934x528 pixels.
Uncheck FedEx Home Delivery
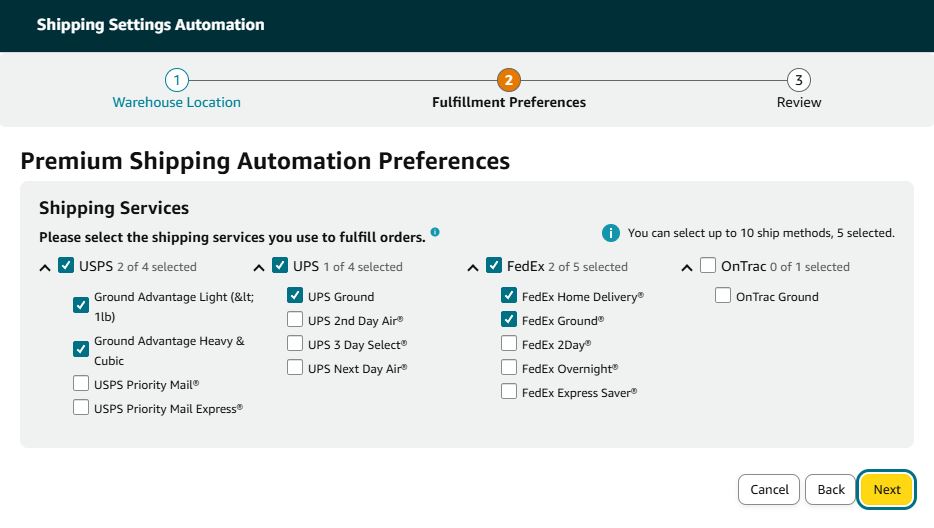509,295
